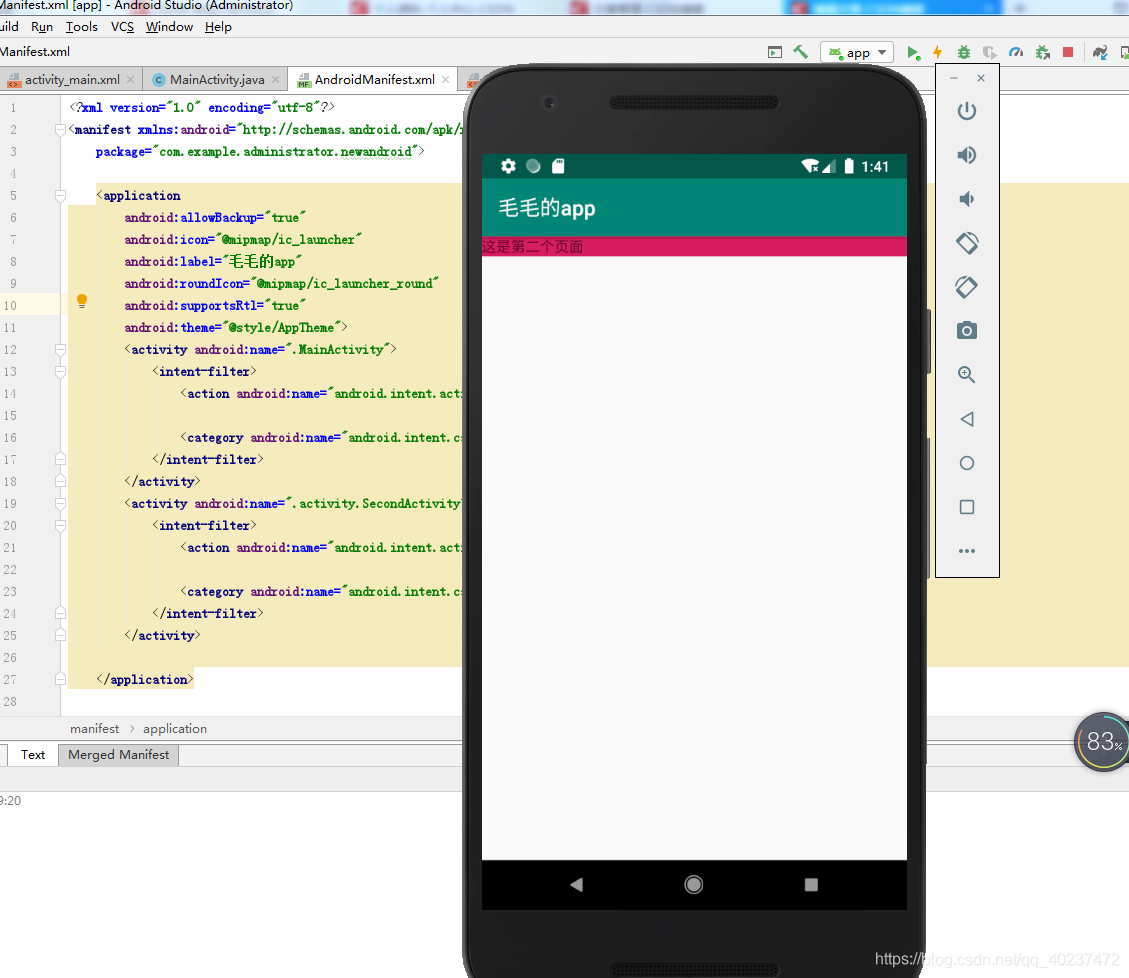Tap the recents square on phone navigation bar
Image resolution: width=1129 pixels, height=978 pixels.
pyautogui.click(x=811, y=884)
